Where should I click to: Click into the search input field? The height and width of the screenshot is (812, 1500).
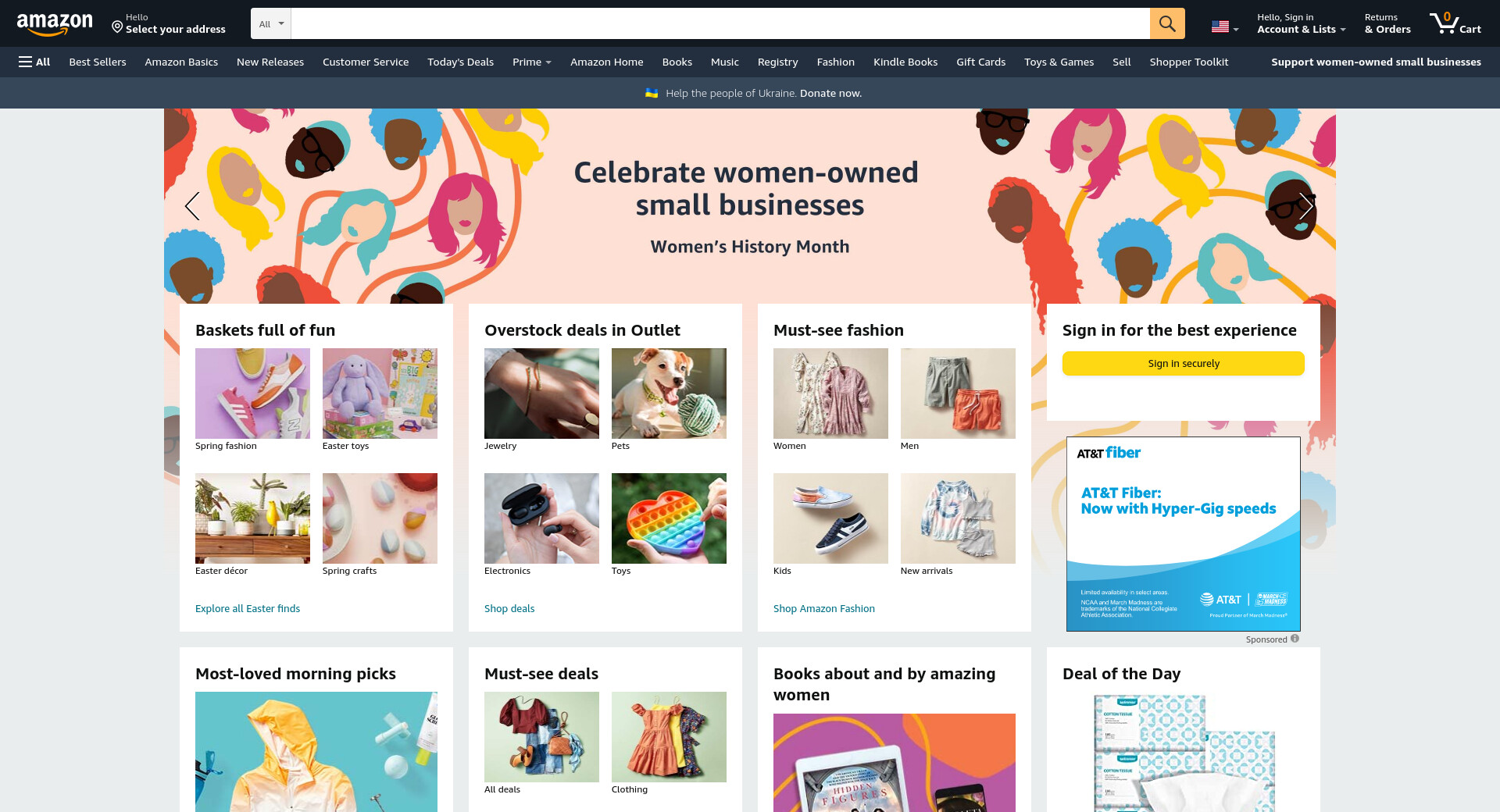pos(720,23)
